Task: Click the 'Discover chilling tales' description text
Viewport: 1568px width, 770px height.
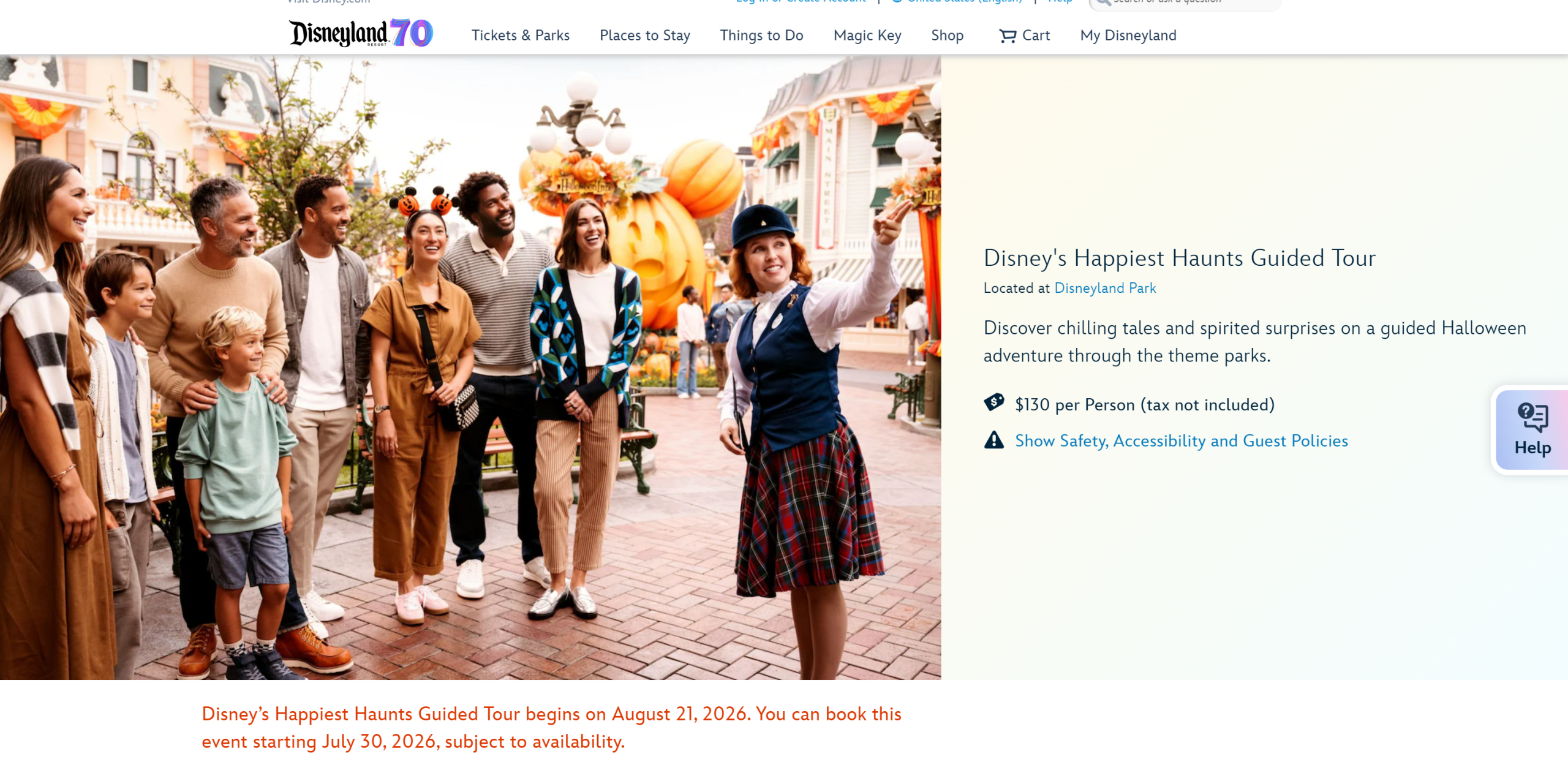Action: (1254, 341)
